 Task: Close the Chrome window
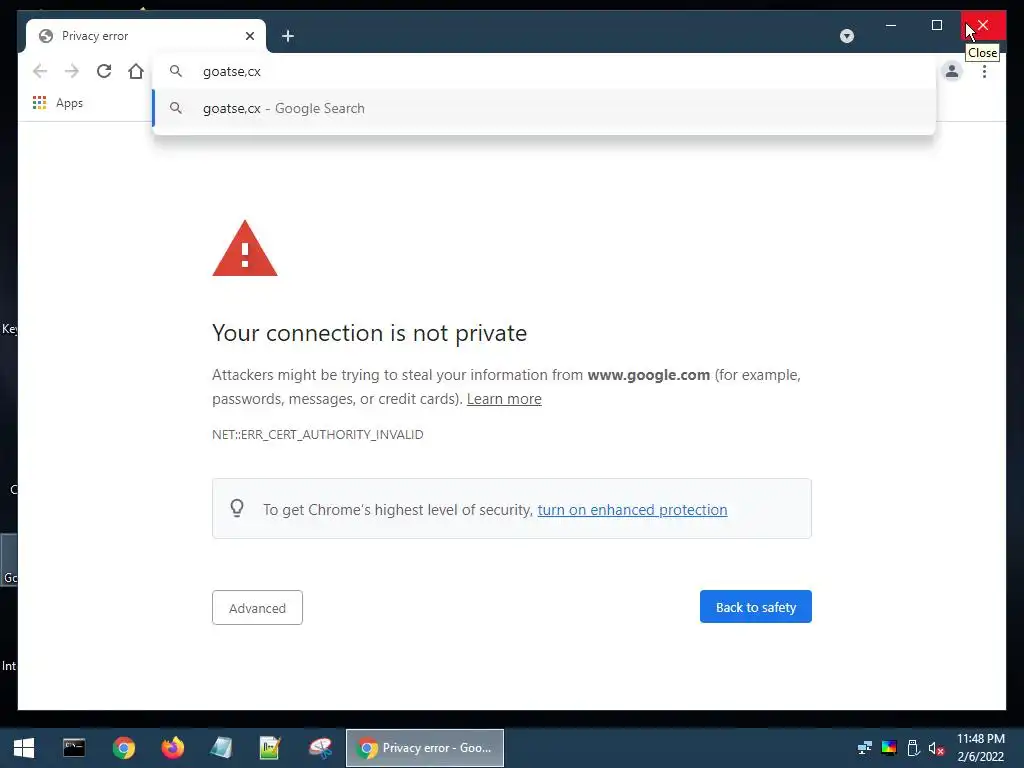click(x=983, y=25)
